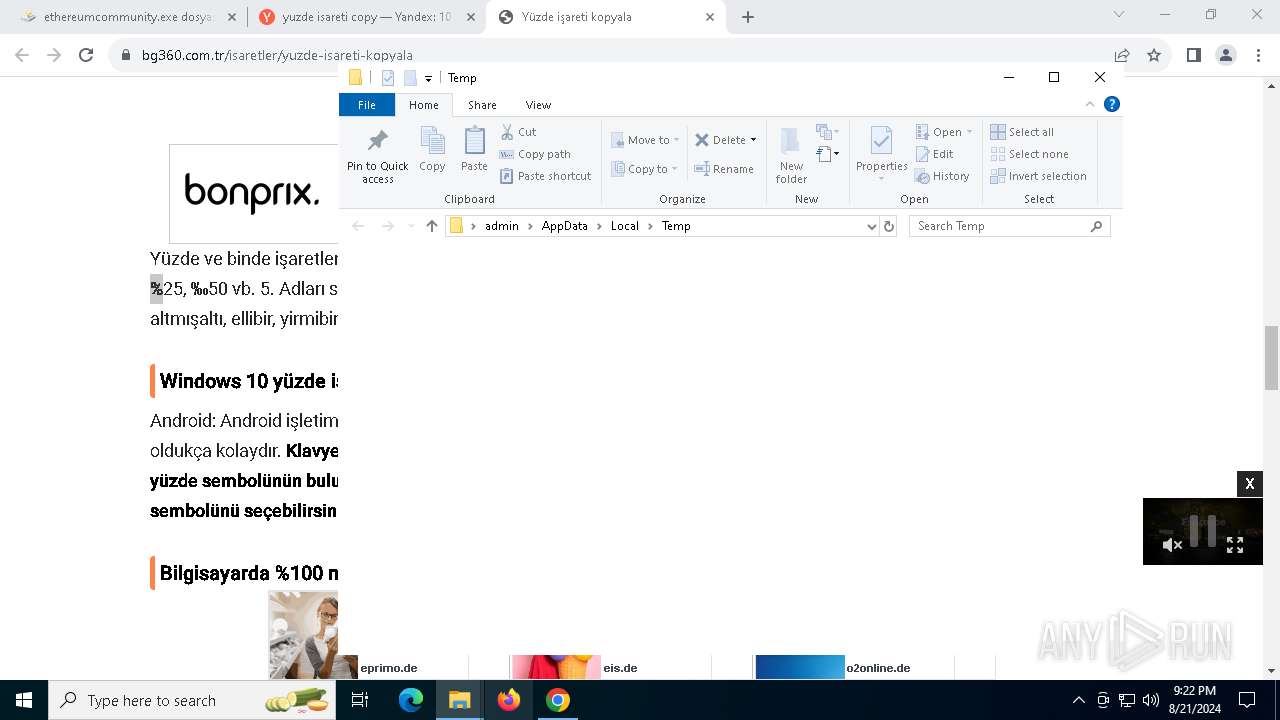This screenshot has height=720, width=1280.
Task: Open the Chrome three-dot menu
Action: [x=1259, y=55]
